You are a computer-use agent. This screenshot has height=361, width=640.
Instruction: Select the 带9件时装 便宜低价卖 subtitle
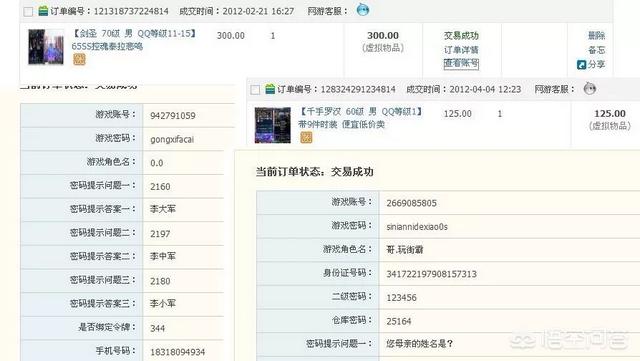coord(341,125)
